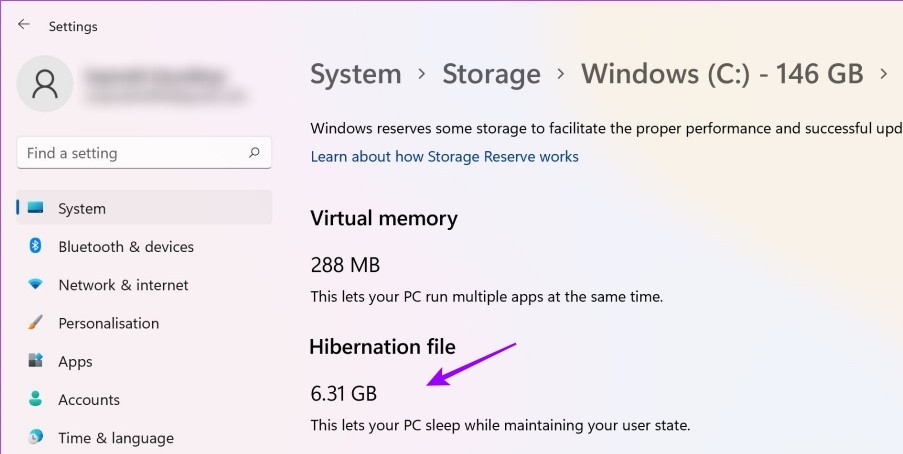Click the chevron after Windows (C:) breadcrumb
This screenshot has width=903, height=454.
(x=884, y=74)
